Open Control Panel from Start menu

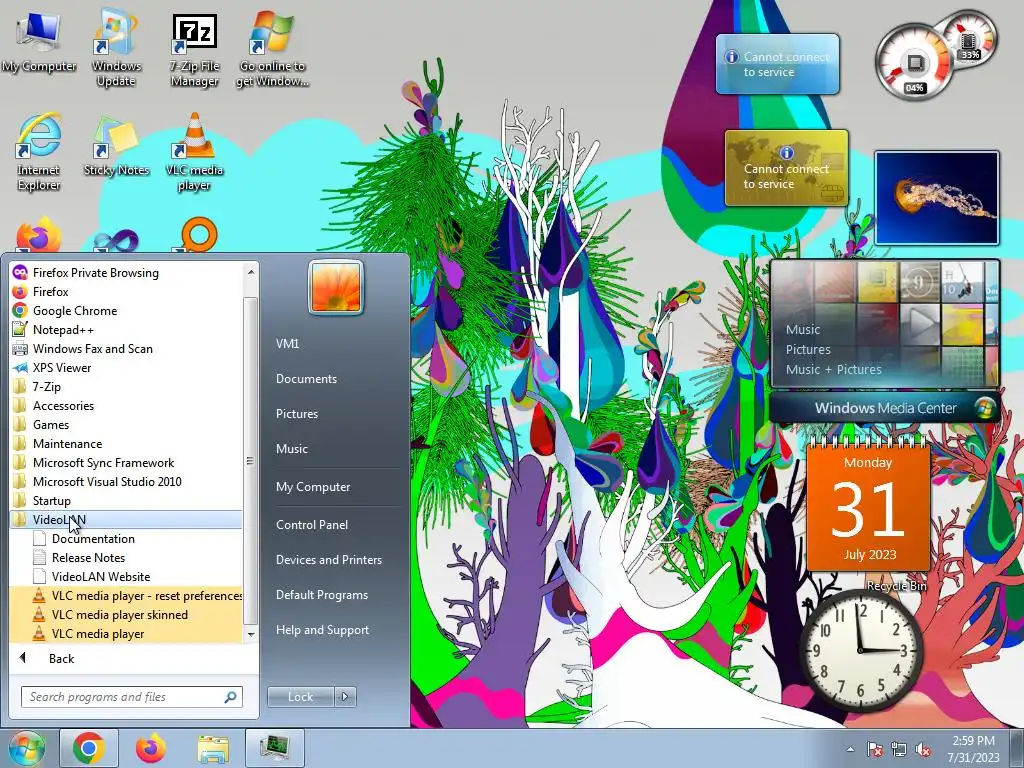(x=312, y=524)
